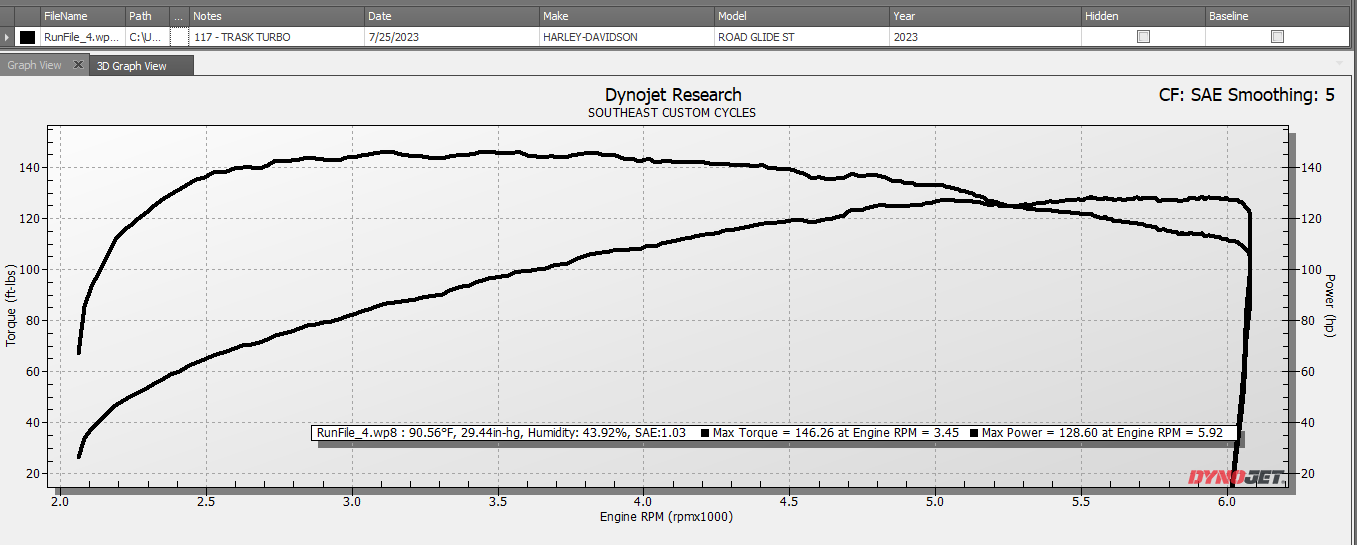Select the 7/25/2023 date cell
Viewport: 1357px width, 545px height.
pyautogui.click(x=452, y=37)
